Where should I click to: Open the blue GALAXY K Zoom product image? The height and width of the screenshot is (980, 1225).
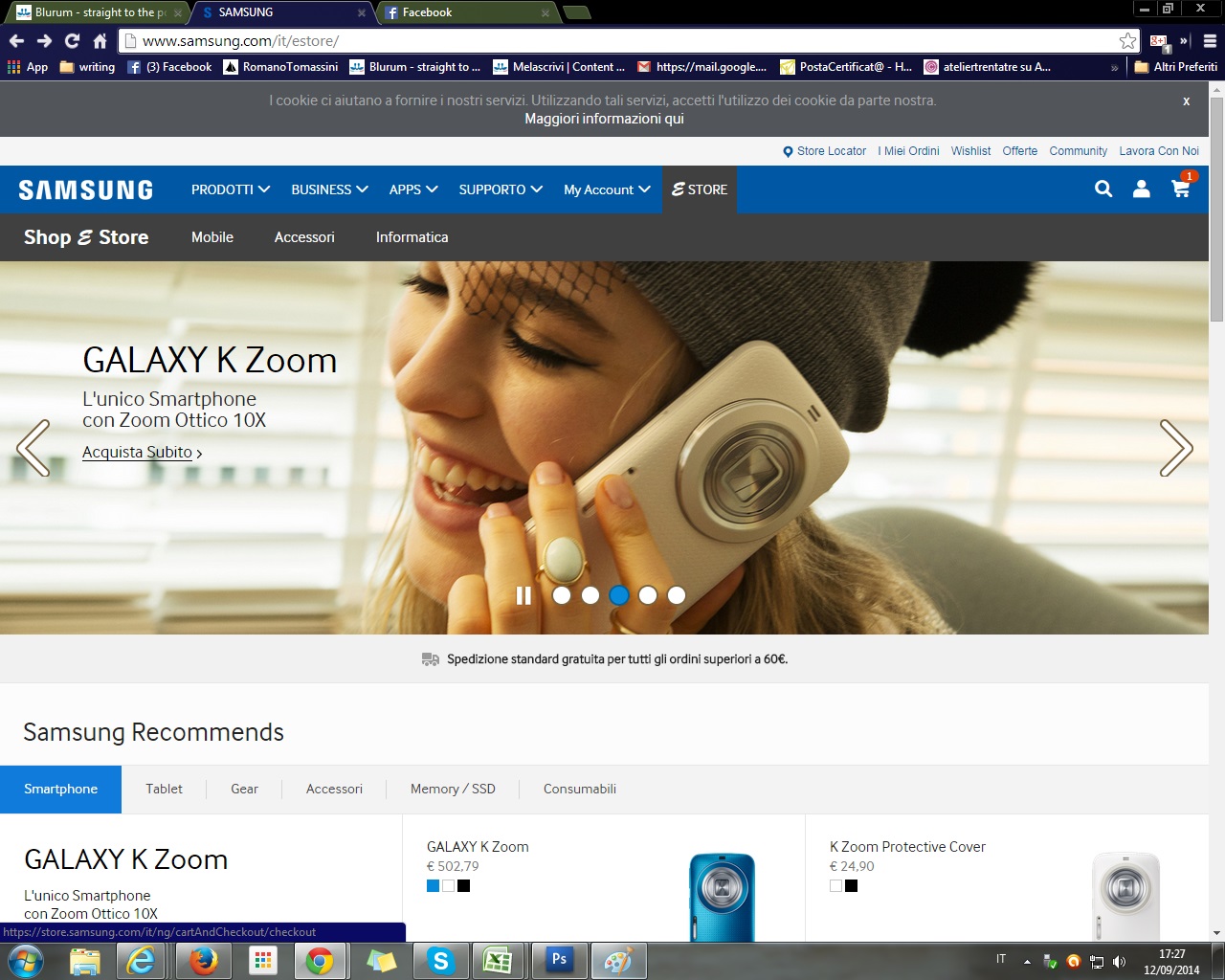(x=722, y=898)
